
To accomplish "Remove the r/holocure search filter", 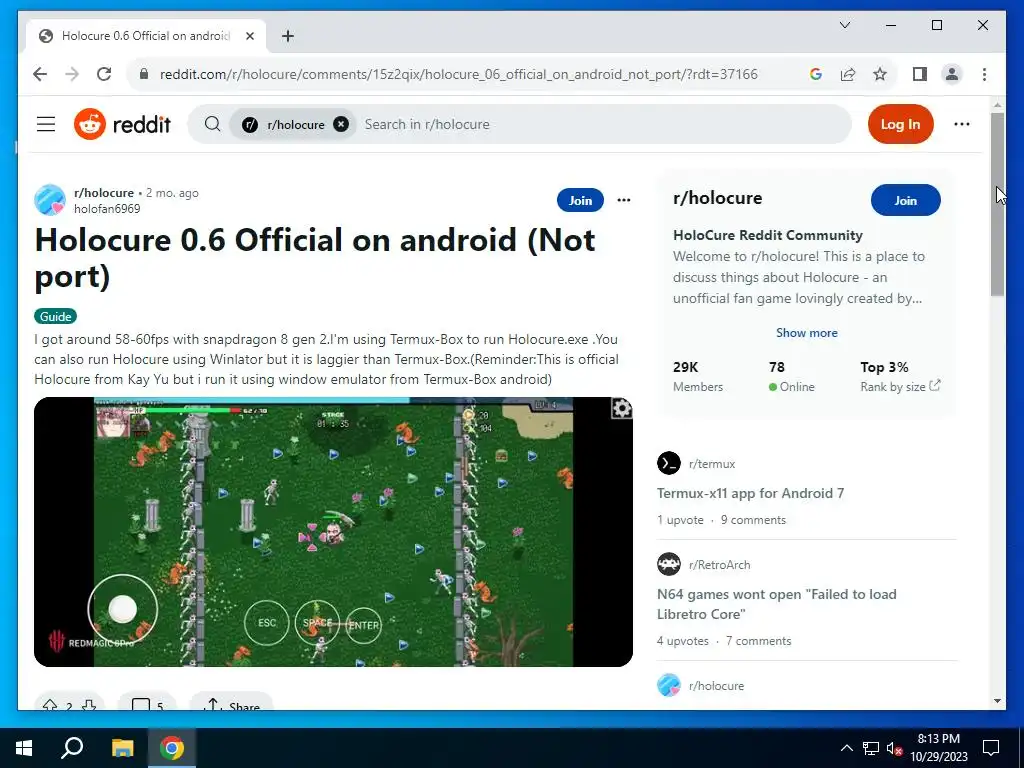I will (341, 124).
